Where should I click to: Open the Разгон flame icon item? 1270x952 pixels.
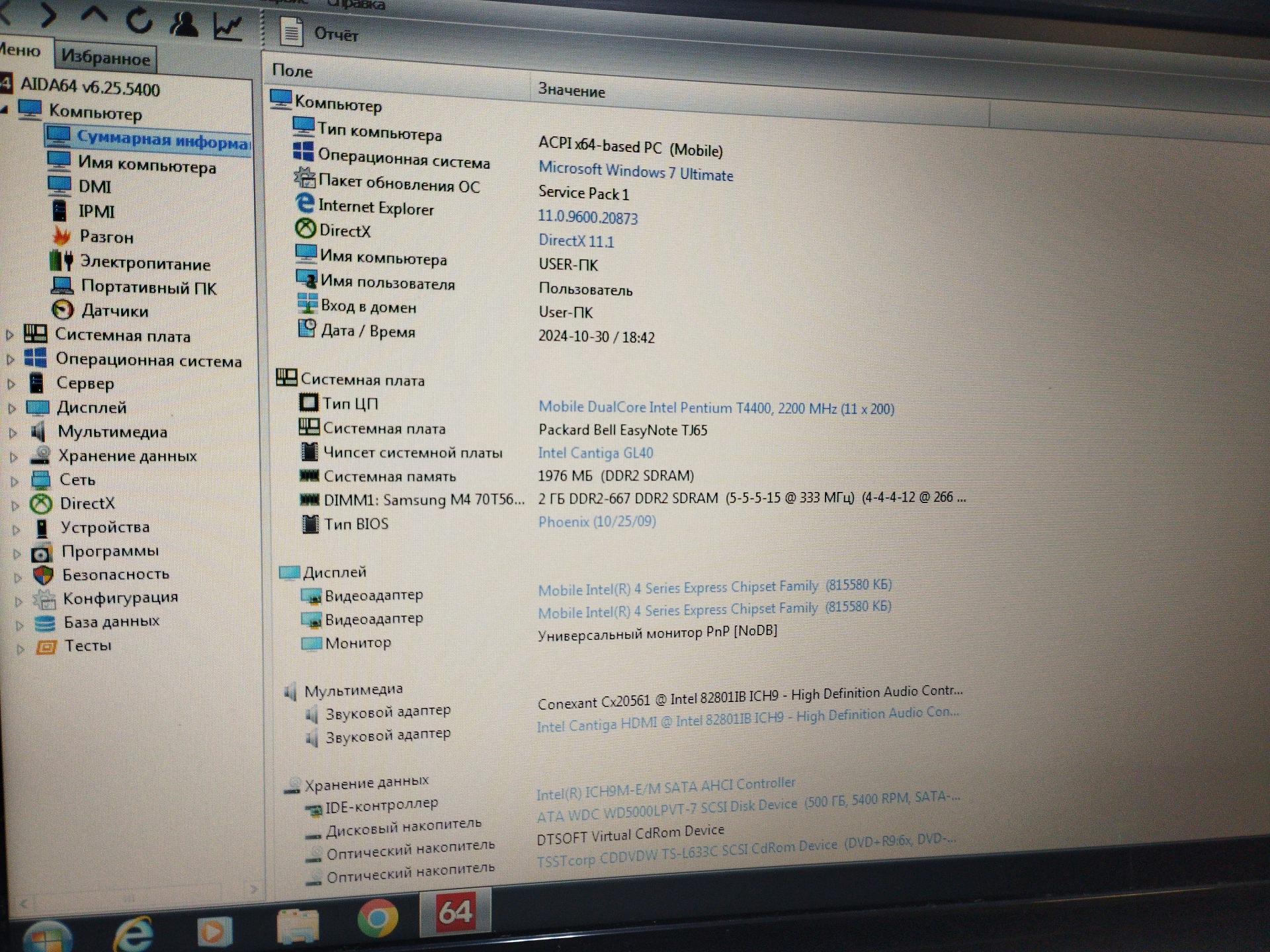click(x=62, y=236)
